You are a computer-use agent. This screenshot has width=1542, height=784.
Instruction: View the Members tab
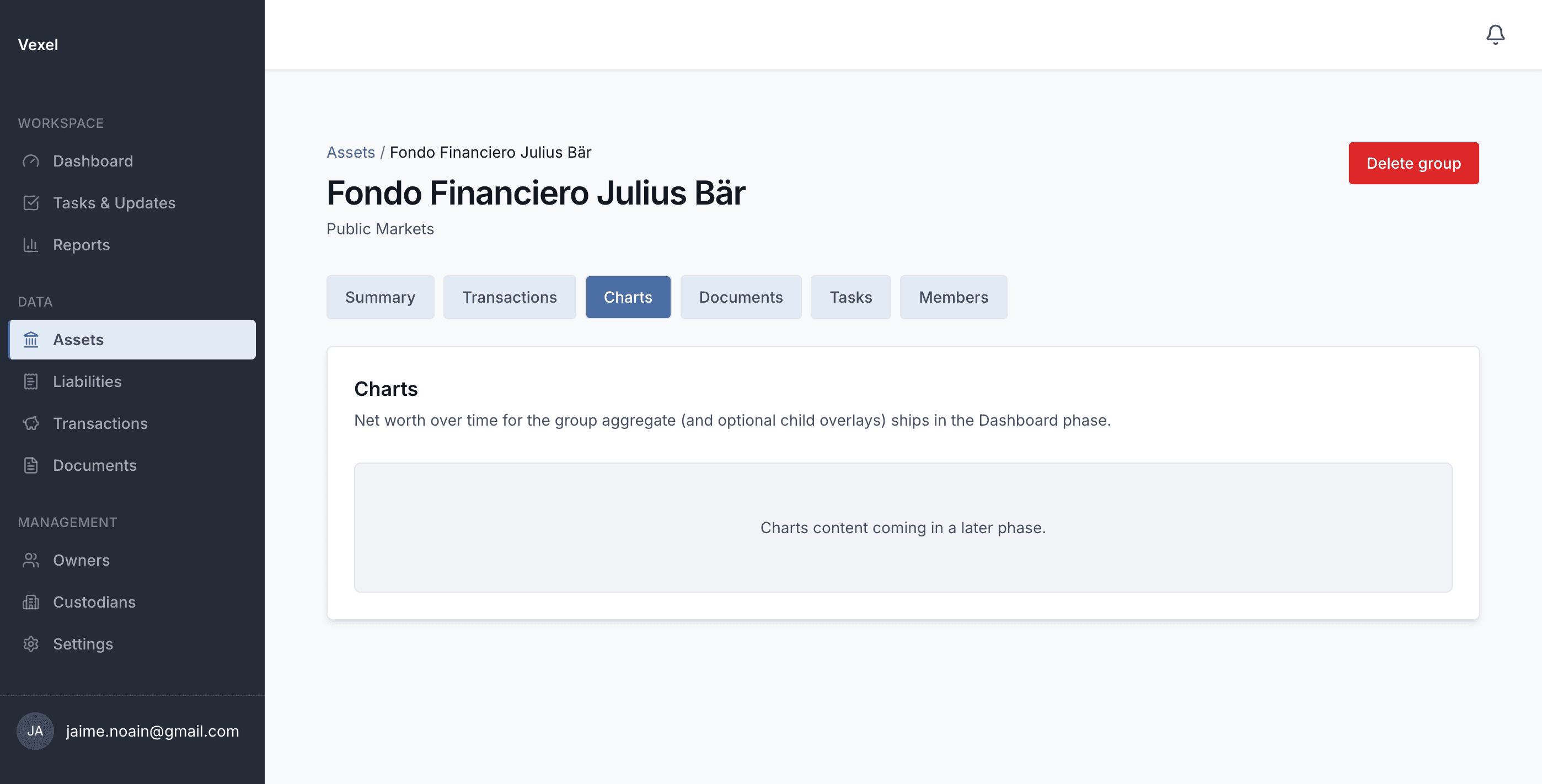[953, 297]
